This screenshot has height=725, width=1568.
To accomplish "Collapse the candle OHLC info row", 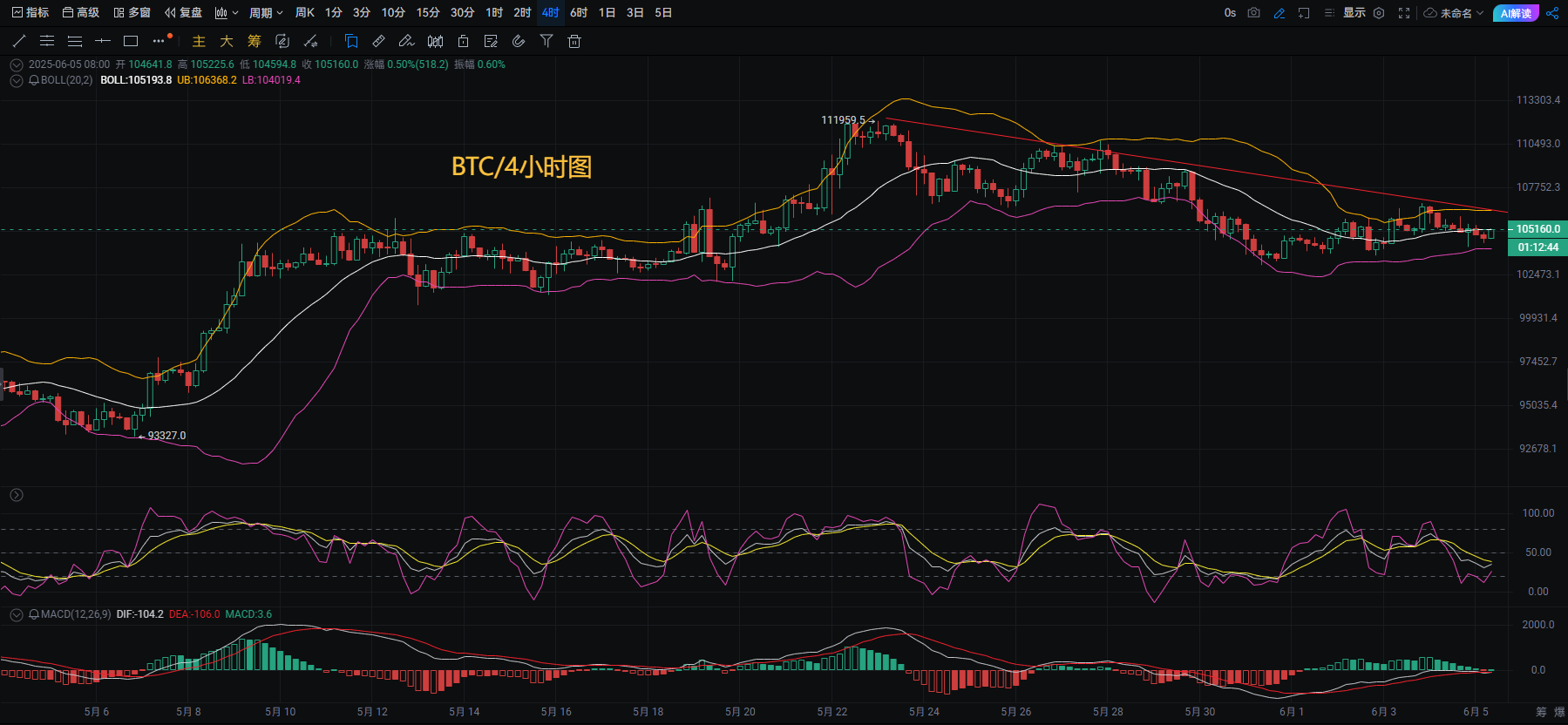I will pyautogui.click(x=16, y=64).
